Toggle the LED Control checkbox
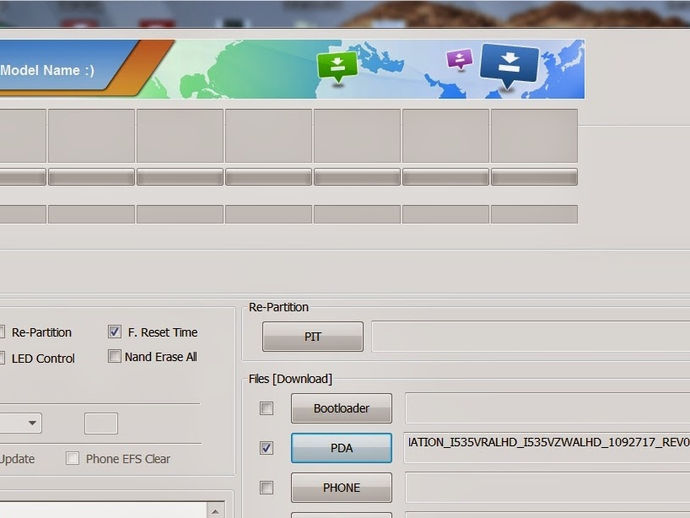The height and width of the screenshot is (518, 690). pyautogui.click(x=2, y=358)
